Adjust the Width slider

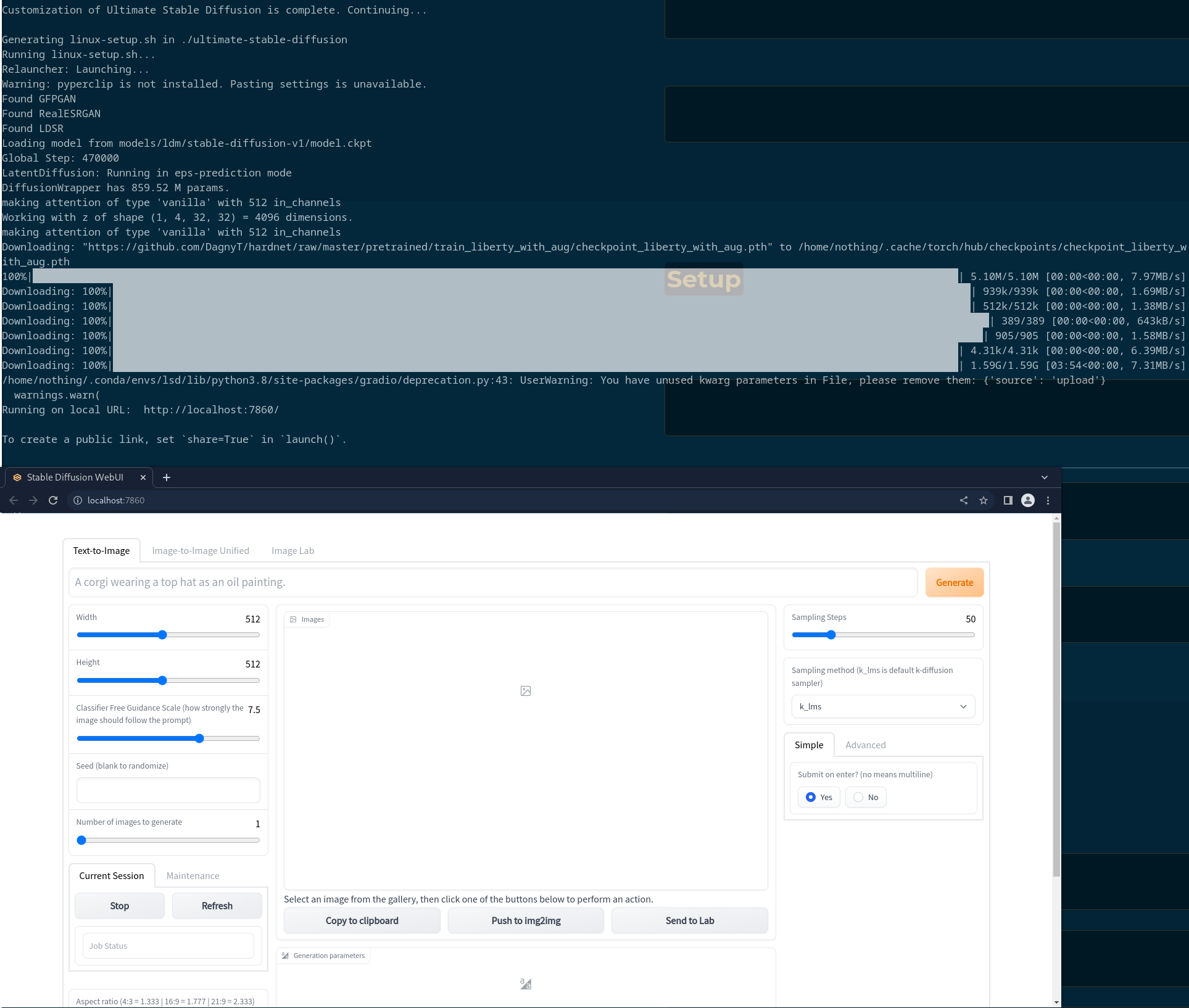(x=168, y=635)
